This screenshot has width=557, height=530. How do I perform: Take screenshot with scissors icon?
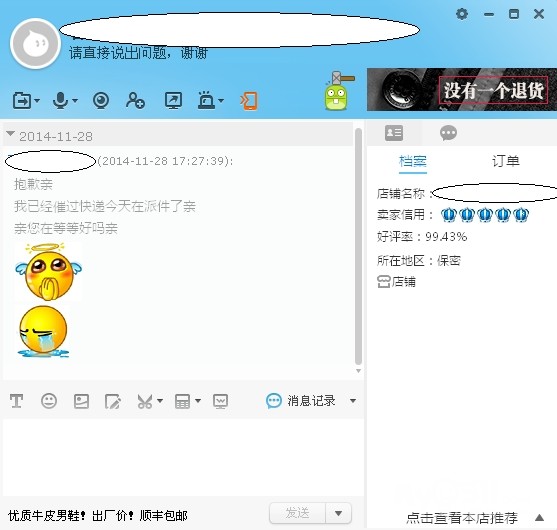(x=145, y=401)
